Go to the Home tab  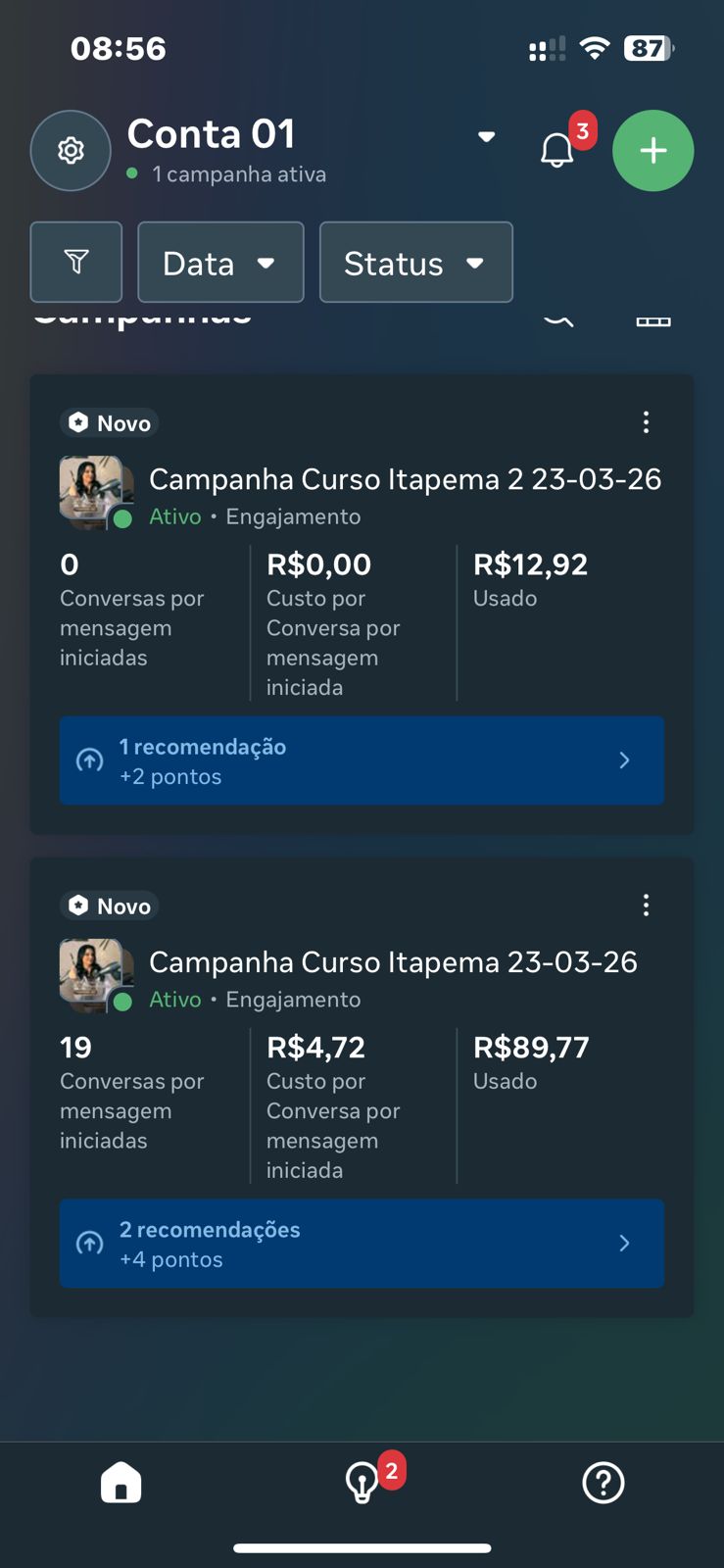coord(121,1482)
